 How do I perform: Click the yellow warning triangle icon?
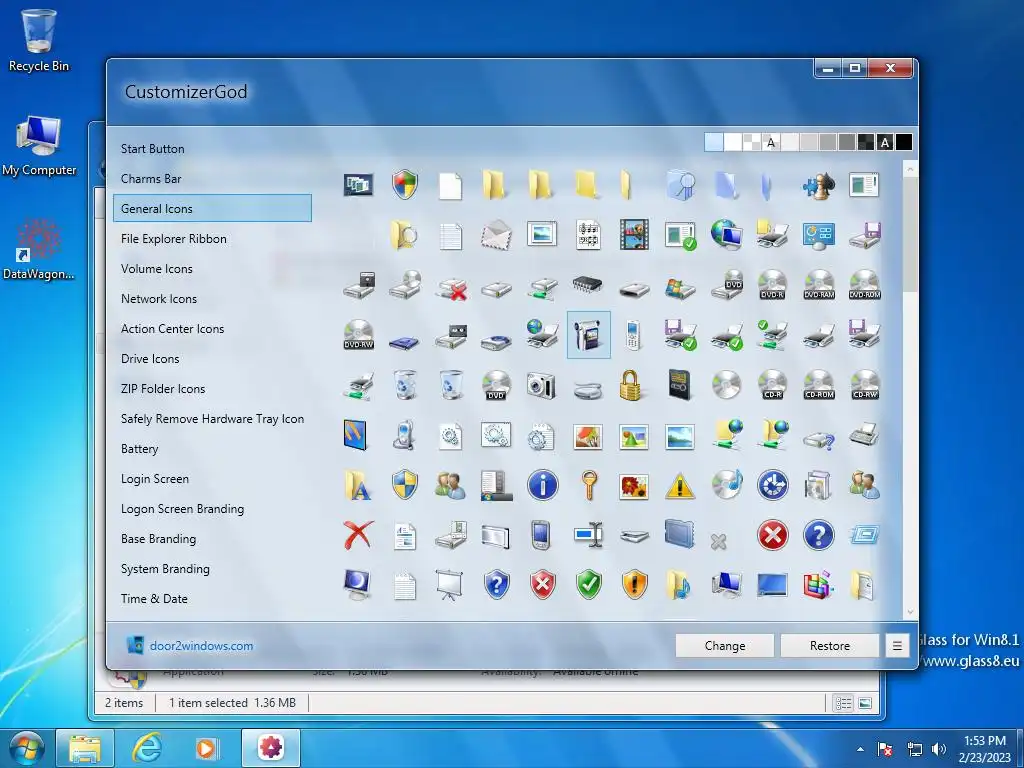point(680,486)
